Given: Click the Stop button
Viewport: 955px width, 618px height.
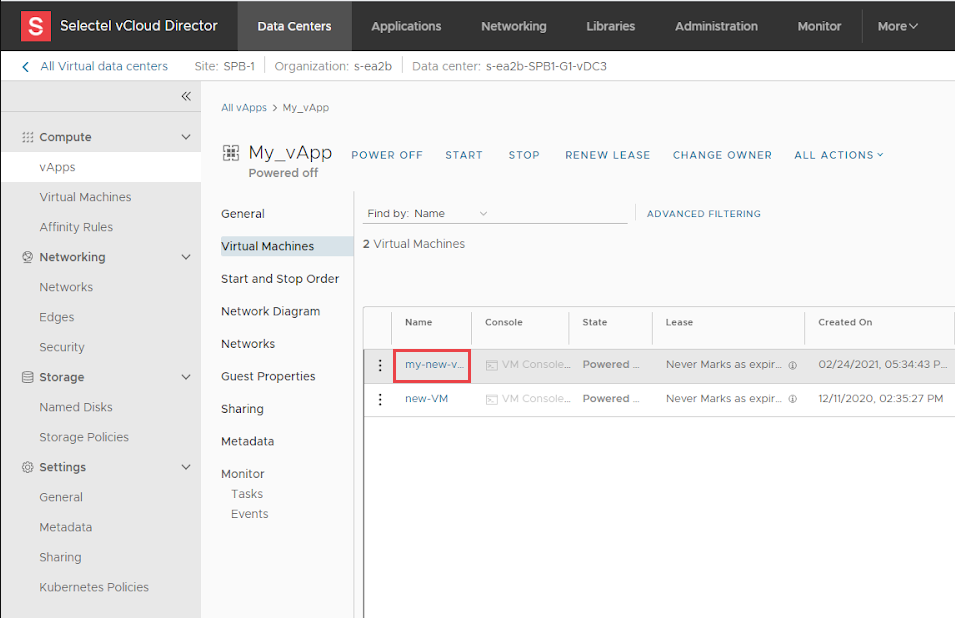Looking at the screenshot, I should point(524,155).
